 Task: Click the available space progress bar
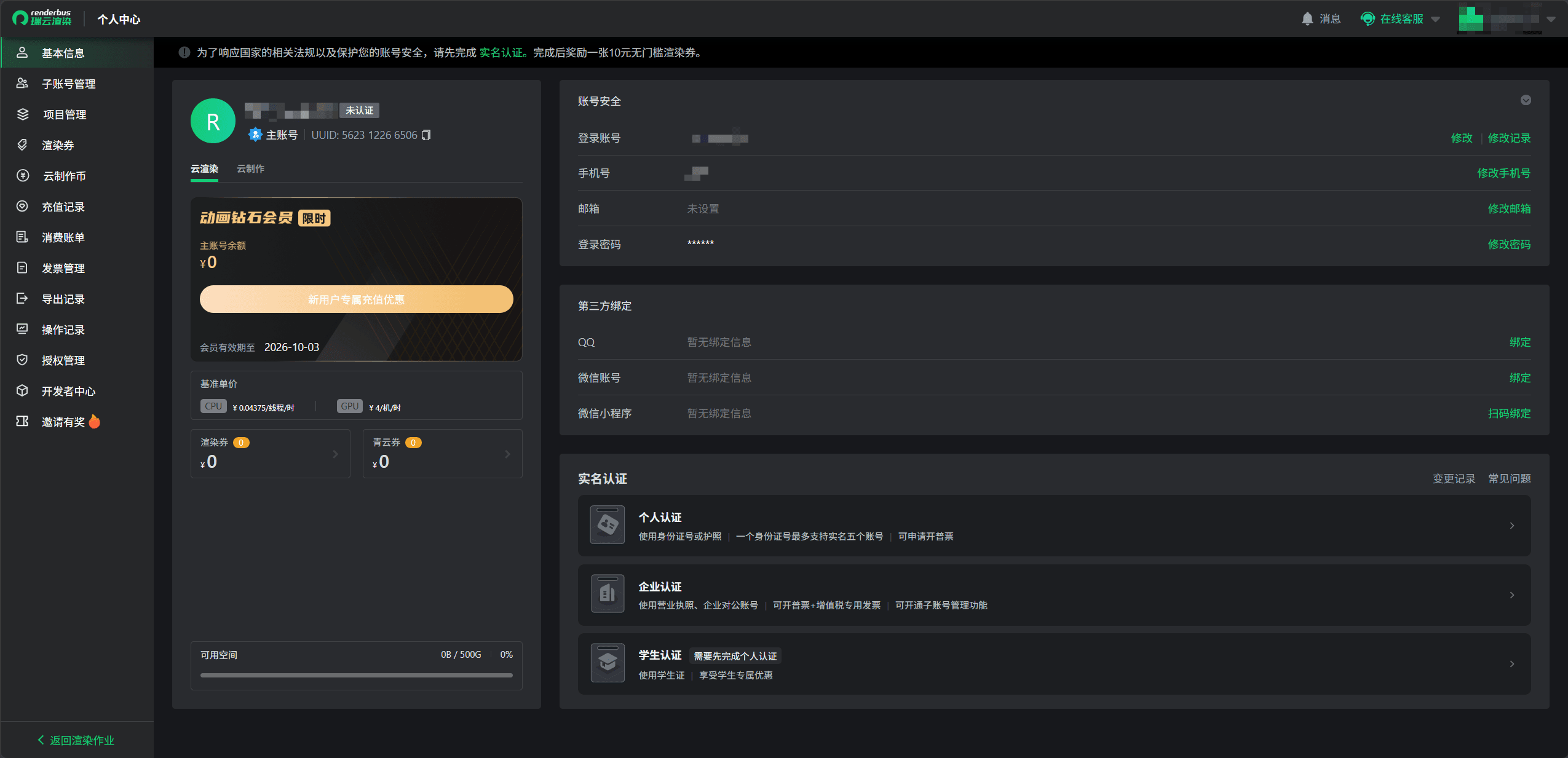(x=357, y=675)
